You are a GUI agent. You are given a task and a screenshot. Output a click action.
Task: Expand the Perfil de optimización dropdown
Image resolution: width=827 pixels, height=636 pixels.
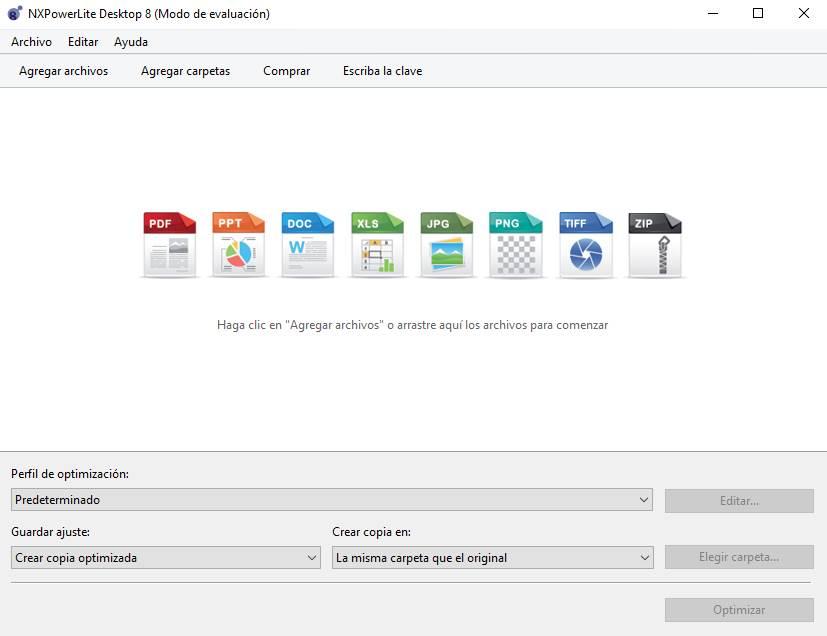tap(332, 499)
